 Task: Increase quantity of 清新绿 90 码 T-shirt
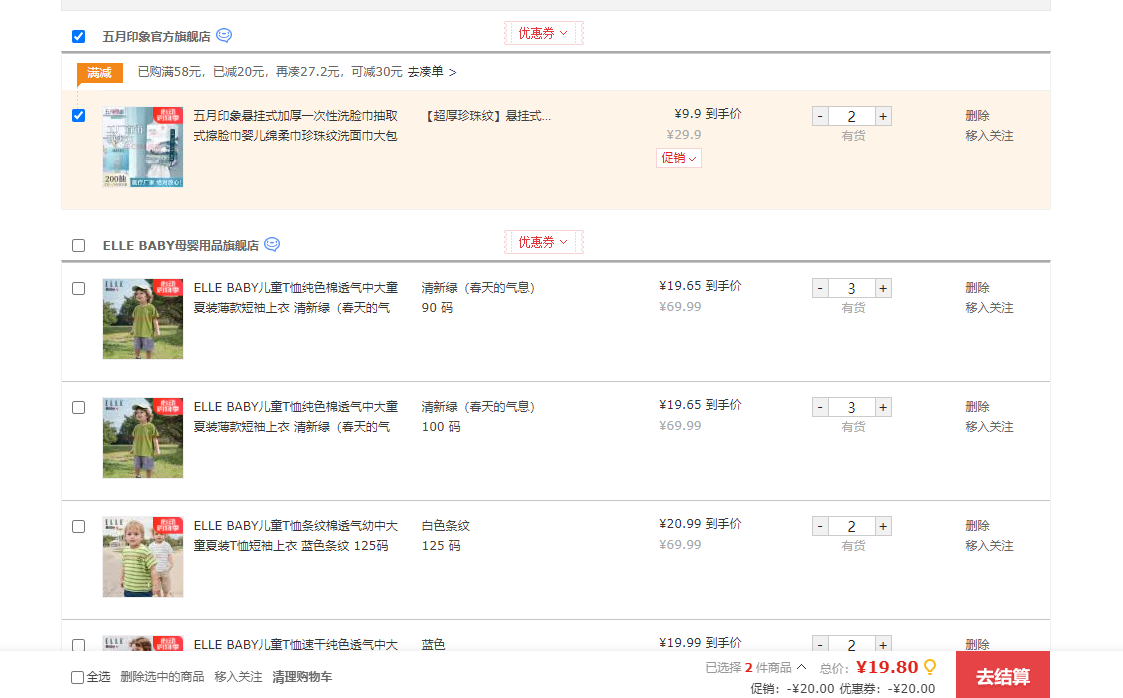(x=883, y=288)
